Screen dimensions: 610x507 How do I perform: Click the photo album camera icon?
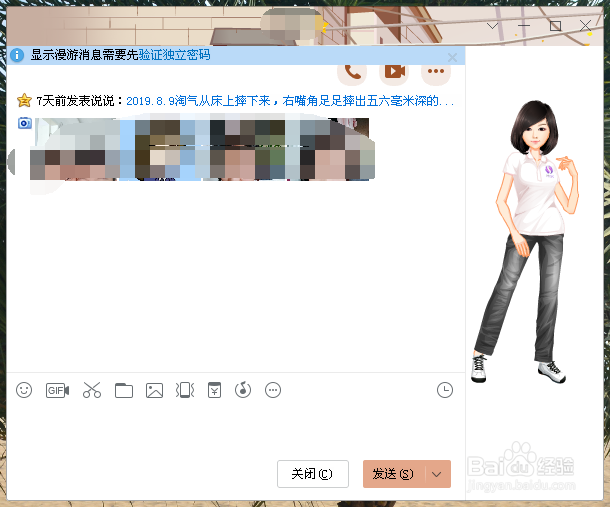25,123
